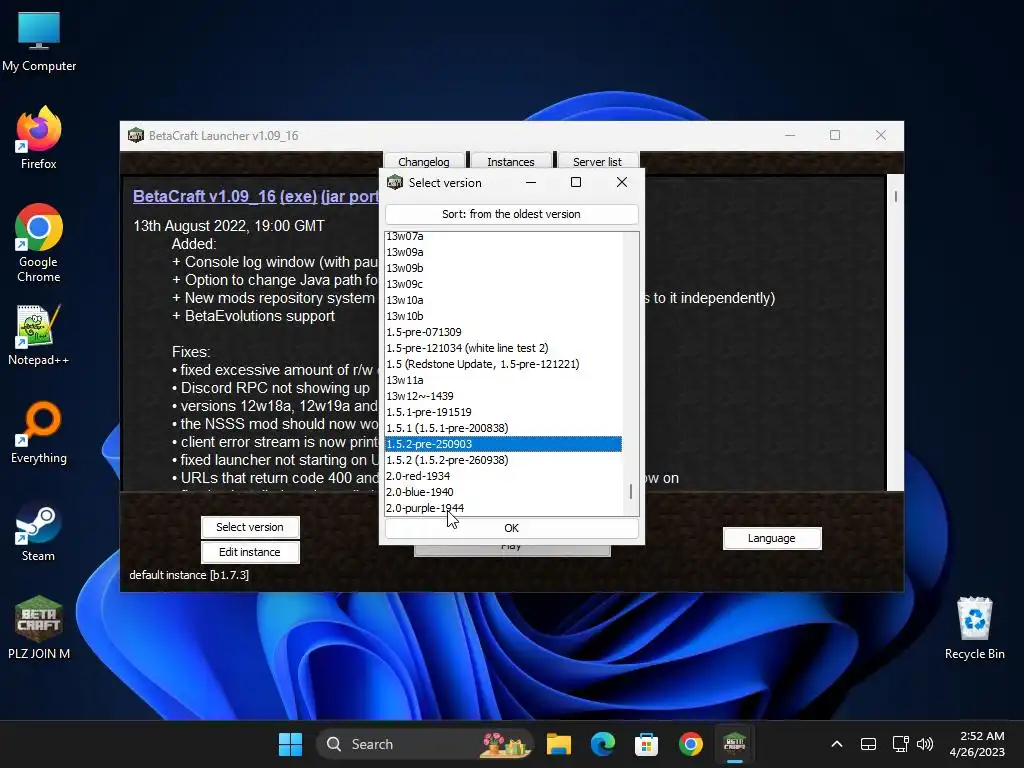Screen dimensions: 1024x768
Task: Switch to the Changelog tab
Action: (x=424, y=161)
